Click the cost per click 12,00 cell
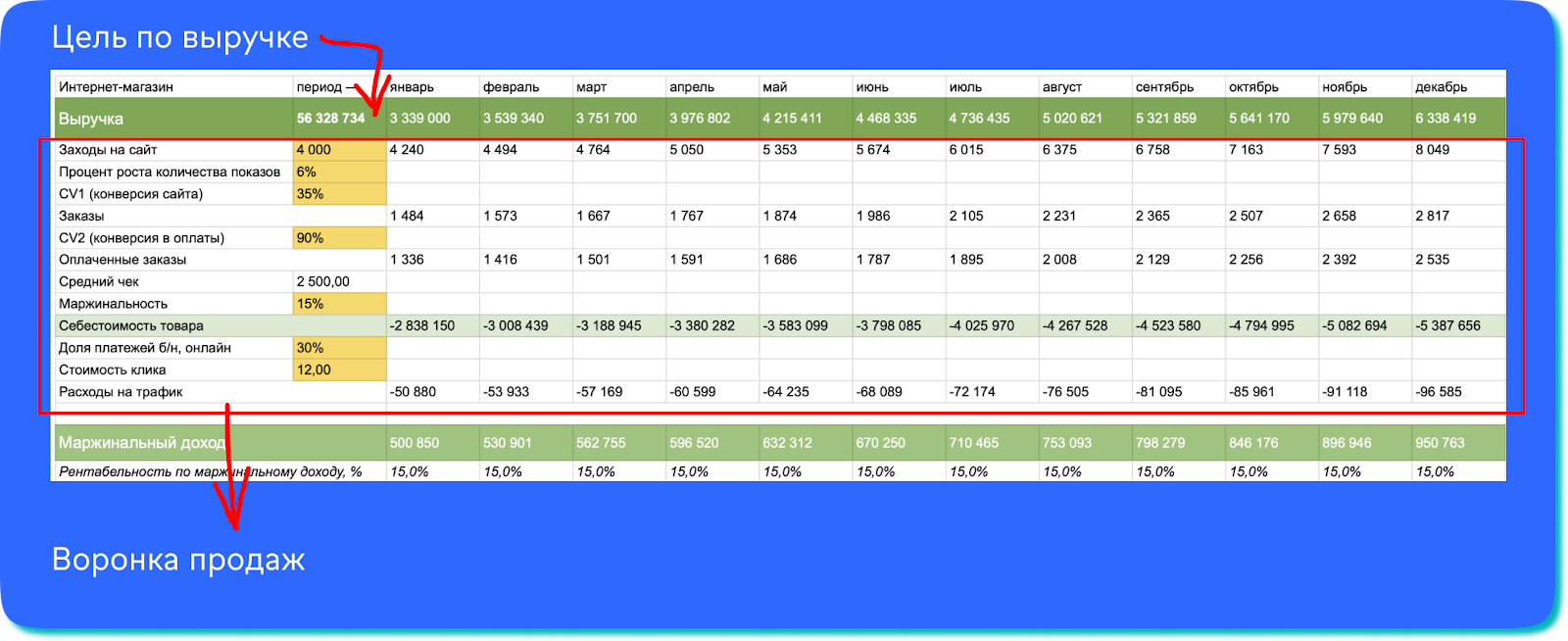 (x=338, y=370)
